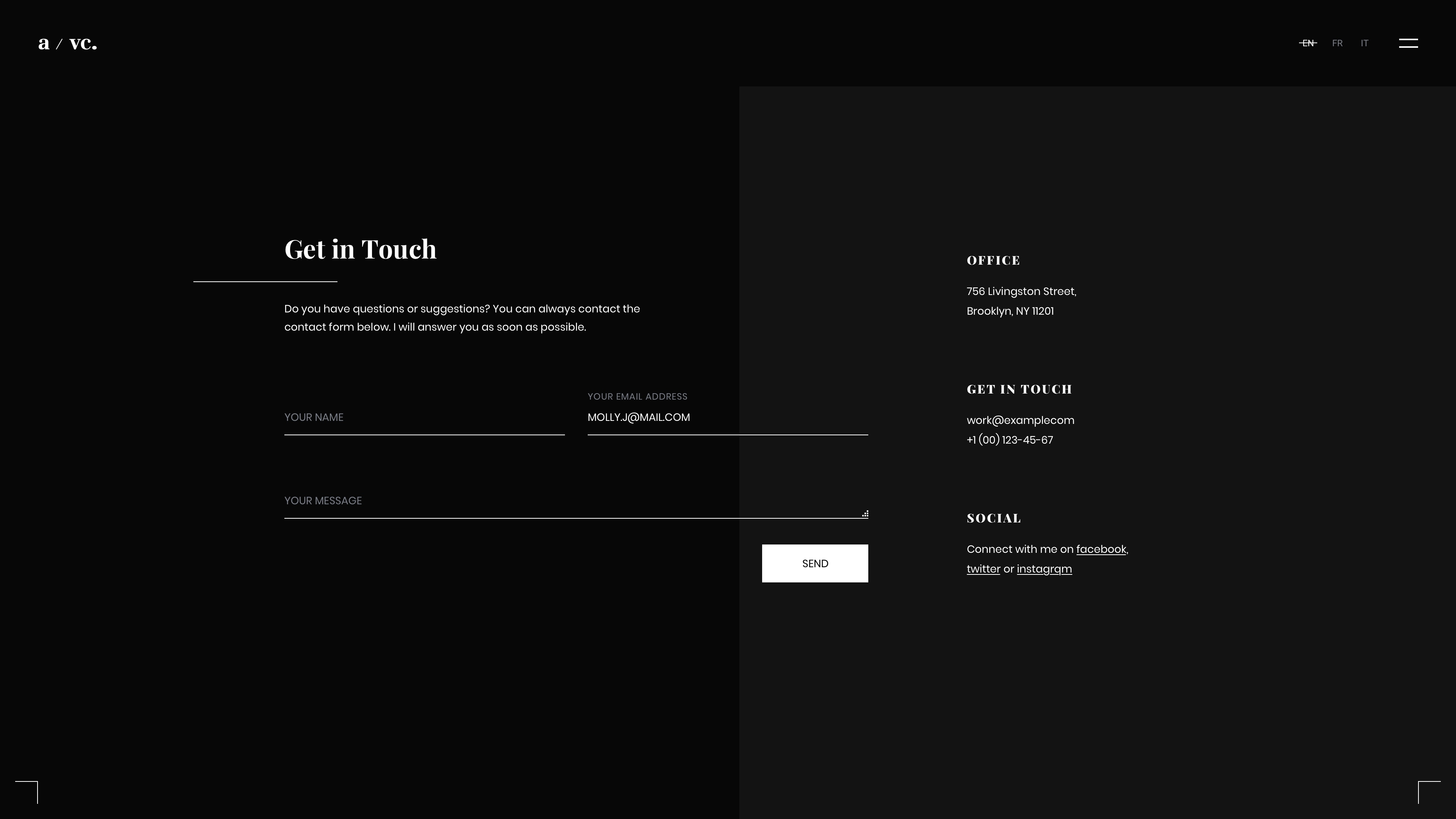Viewport: 1456px width, 819px height.
Task: Click the Your Name input field
Action: pyautogui.click(x=424, y=418)
